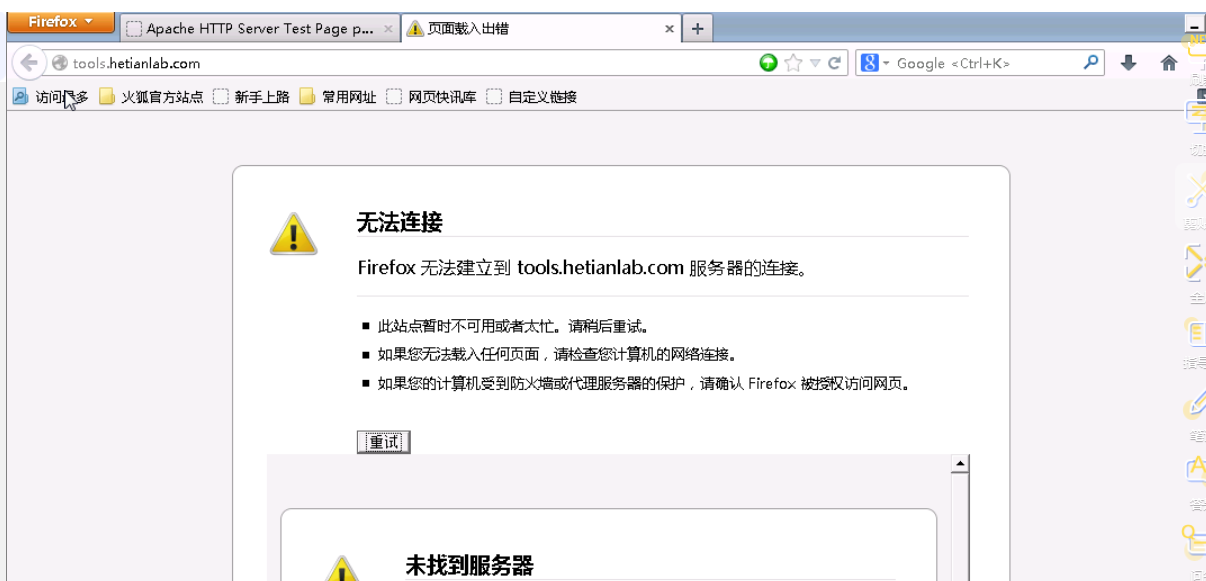Click the globe site identity icon
Viewport: 1206px width, 581px height.
click(59, 63)
